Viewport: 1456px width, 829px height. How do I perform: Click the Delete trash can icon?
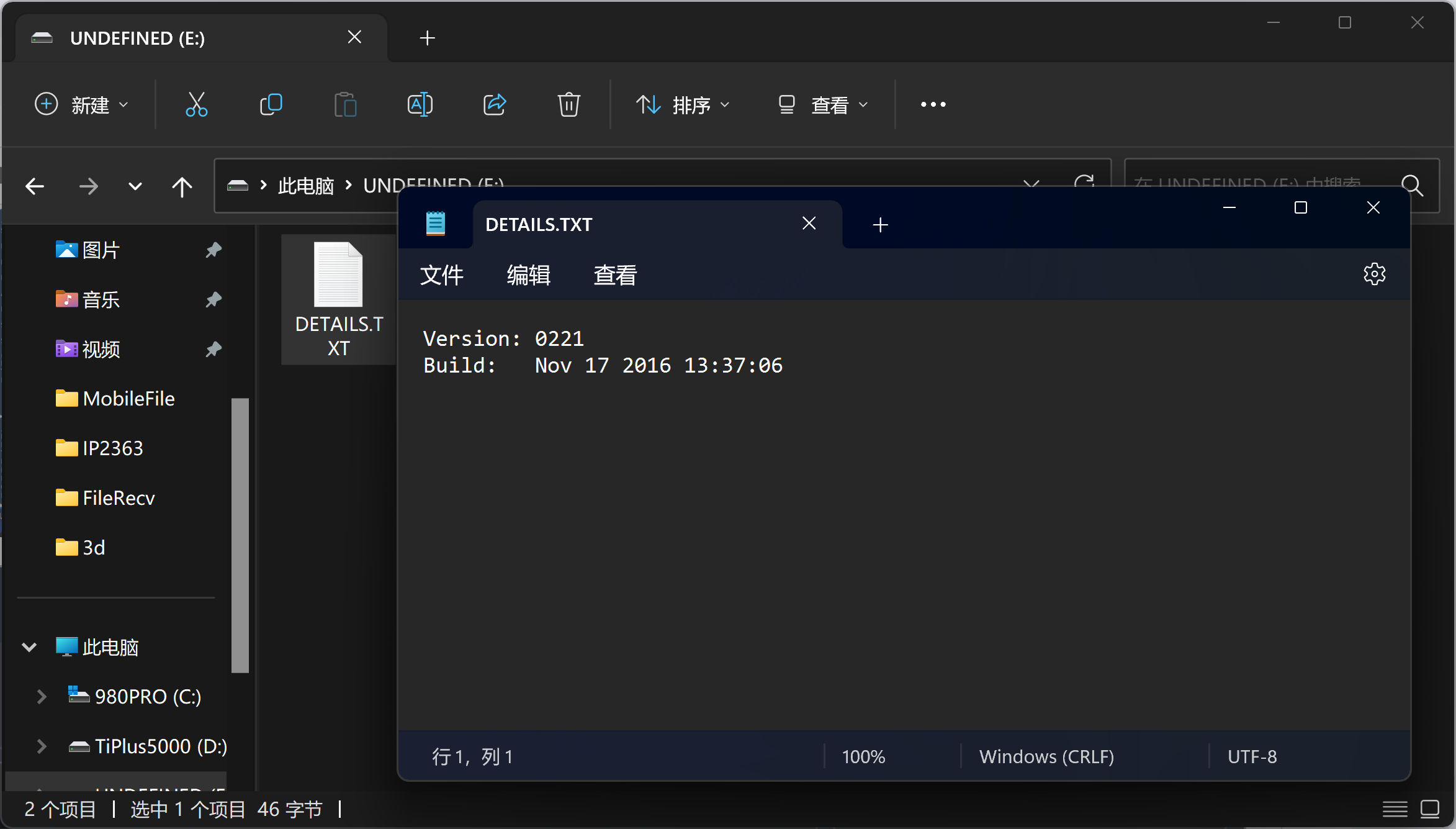pos(569,104)
